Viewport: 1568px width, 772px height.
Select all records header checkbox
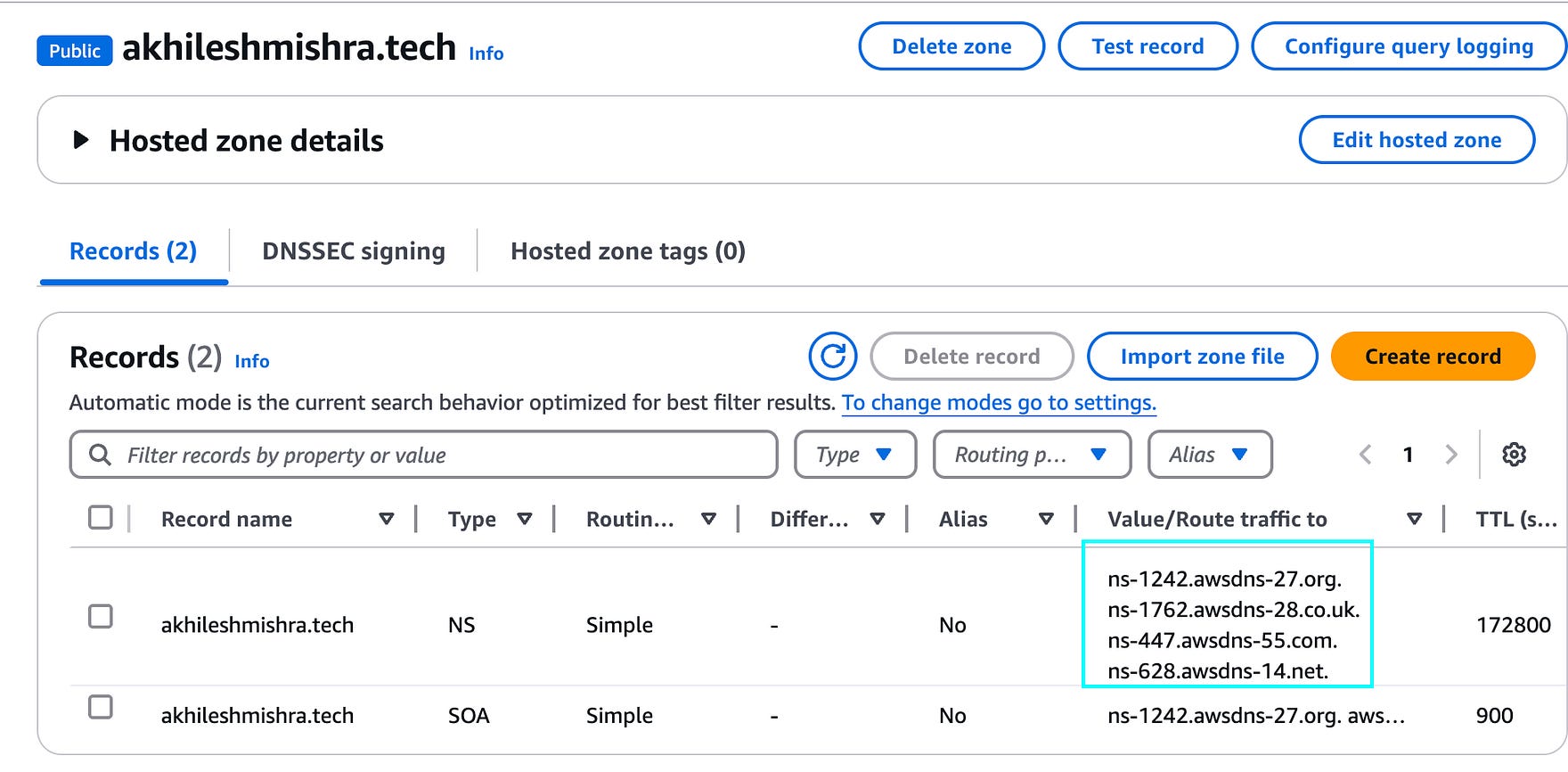pyautogui.click(x=101, y=517)
